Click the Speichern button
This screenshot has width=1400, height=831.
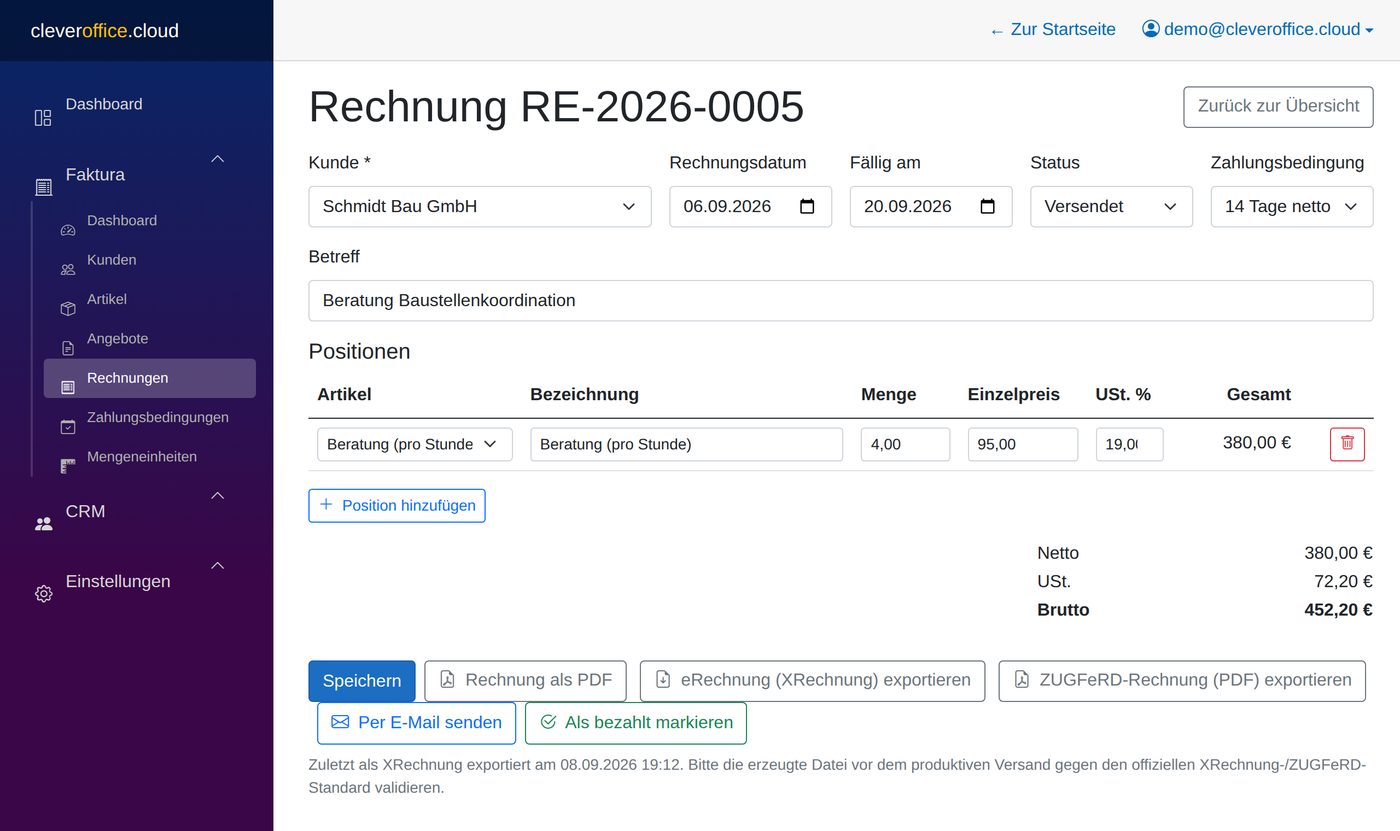362,681
